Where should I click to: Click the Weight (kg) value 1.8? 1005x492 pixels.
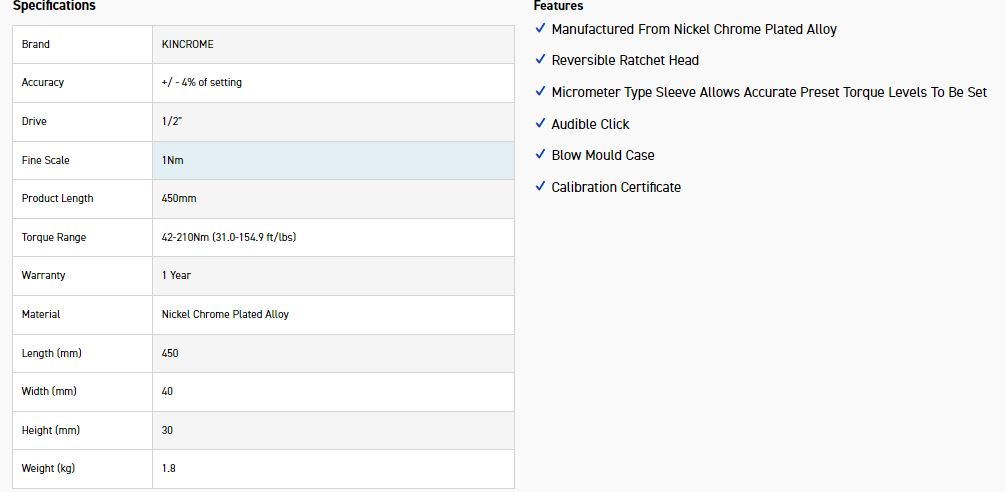pos(169,468)
